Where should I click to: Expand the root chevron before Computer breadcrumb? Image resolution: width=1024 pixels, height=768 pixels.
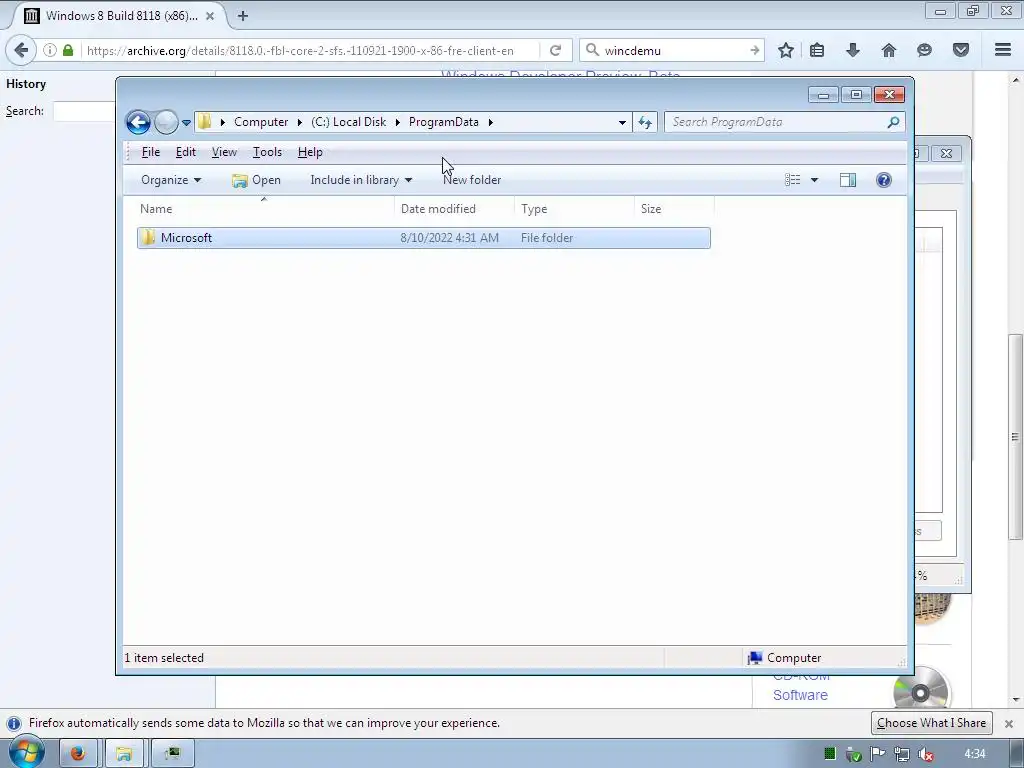click(223, 122)
